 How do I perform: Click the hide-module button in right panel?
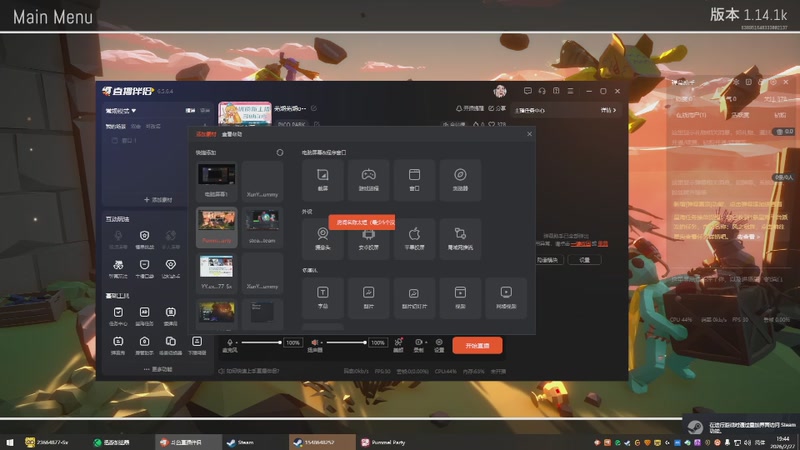[x=547, y=260]
